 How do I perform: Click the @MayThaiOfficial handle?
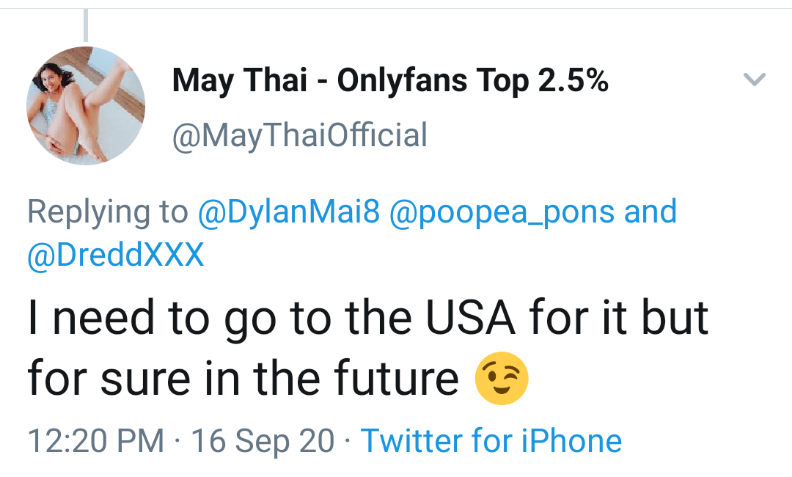point(300,134)
